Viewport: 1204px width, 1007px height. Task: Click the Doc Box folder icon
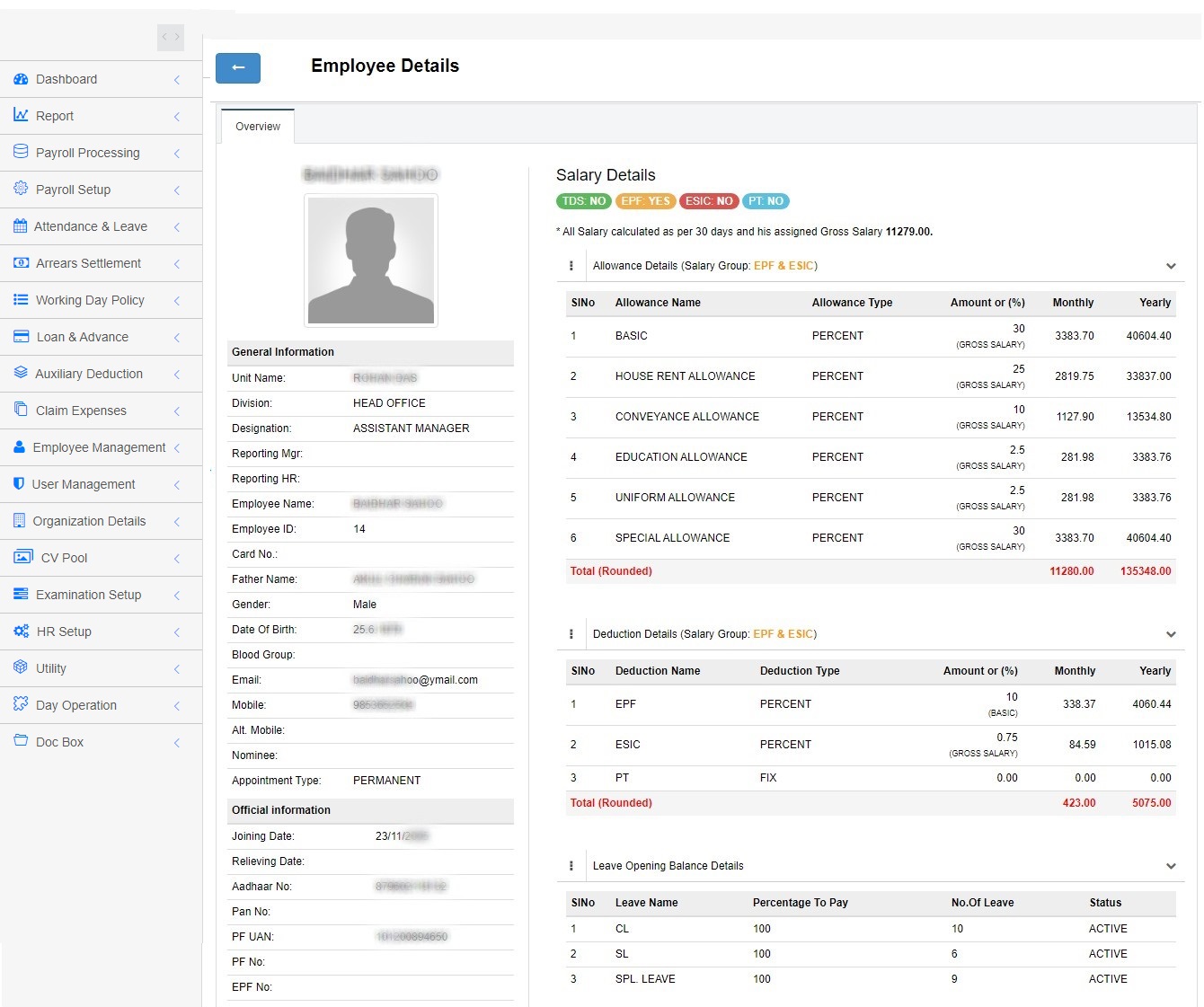(x=21, y=741)
